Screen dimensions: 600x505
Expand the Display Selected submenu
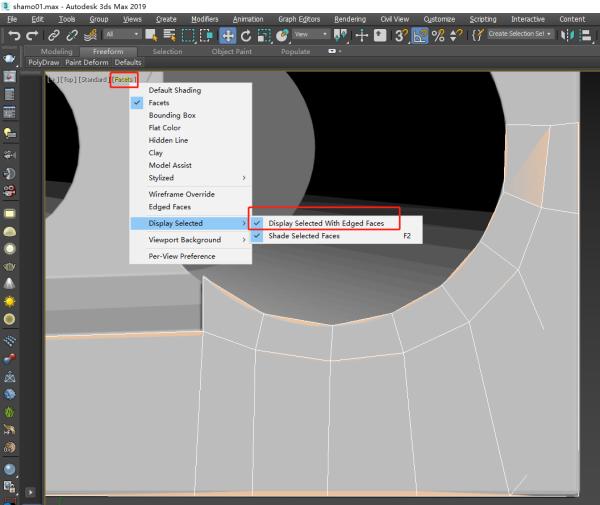coord(191,223)
